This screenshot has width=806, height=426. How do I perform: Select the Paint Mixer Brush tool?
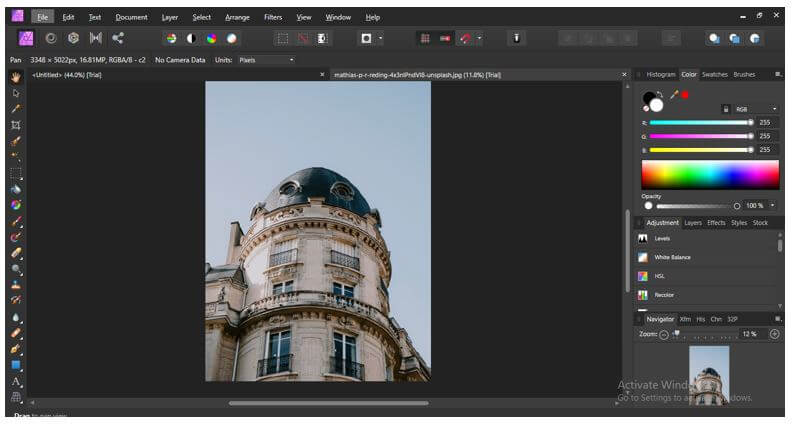16,237
